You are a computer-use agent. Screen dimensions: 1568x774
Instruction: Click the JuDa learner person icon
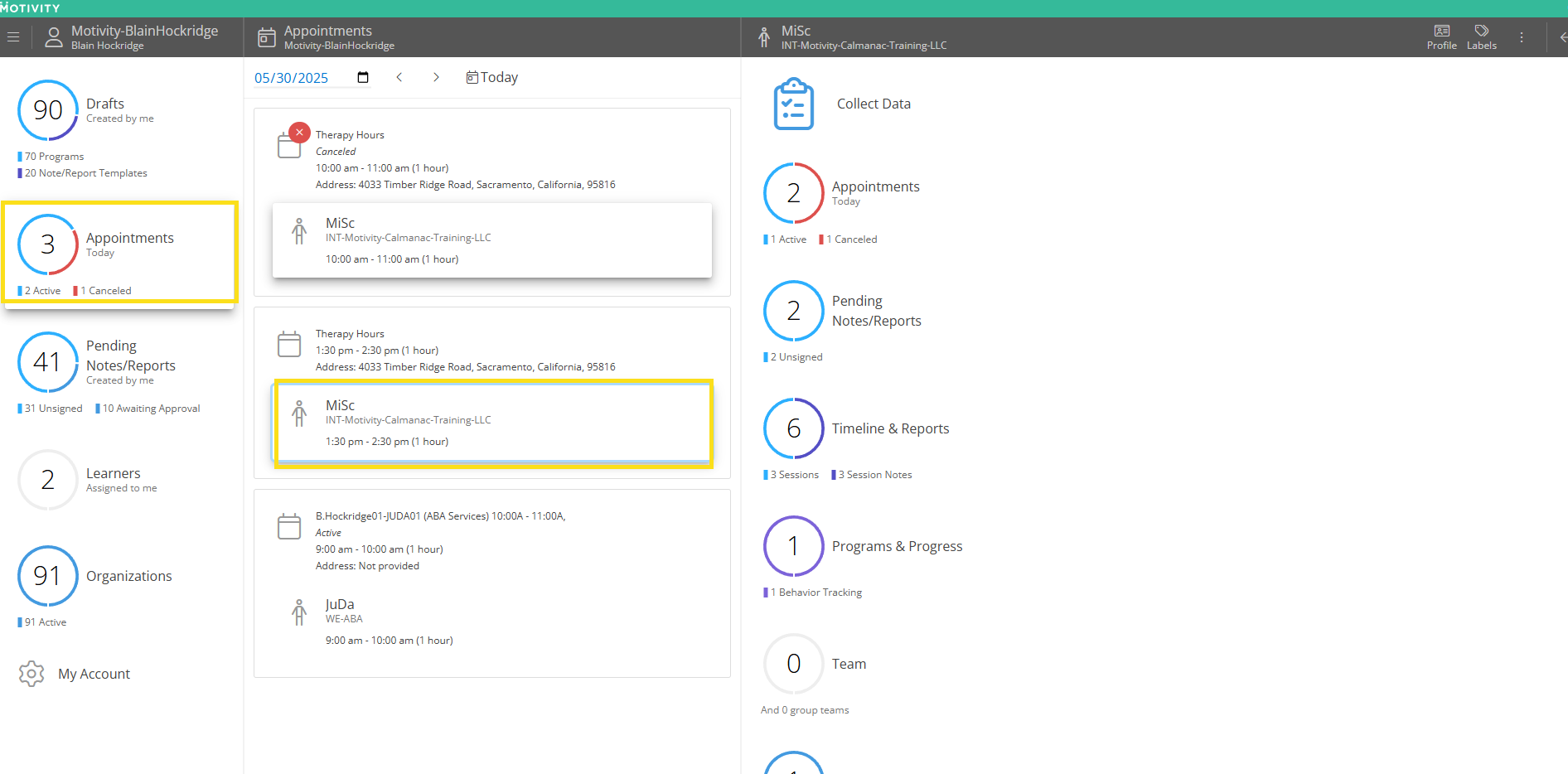click(x=299, y=612)
